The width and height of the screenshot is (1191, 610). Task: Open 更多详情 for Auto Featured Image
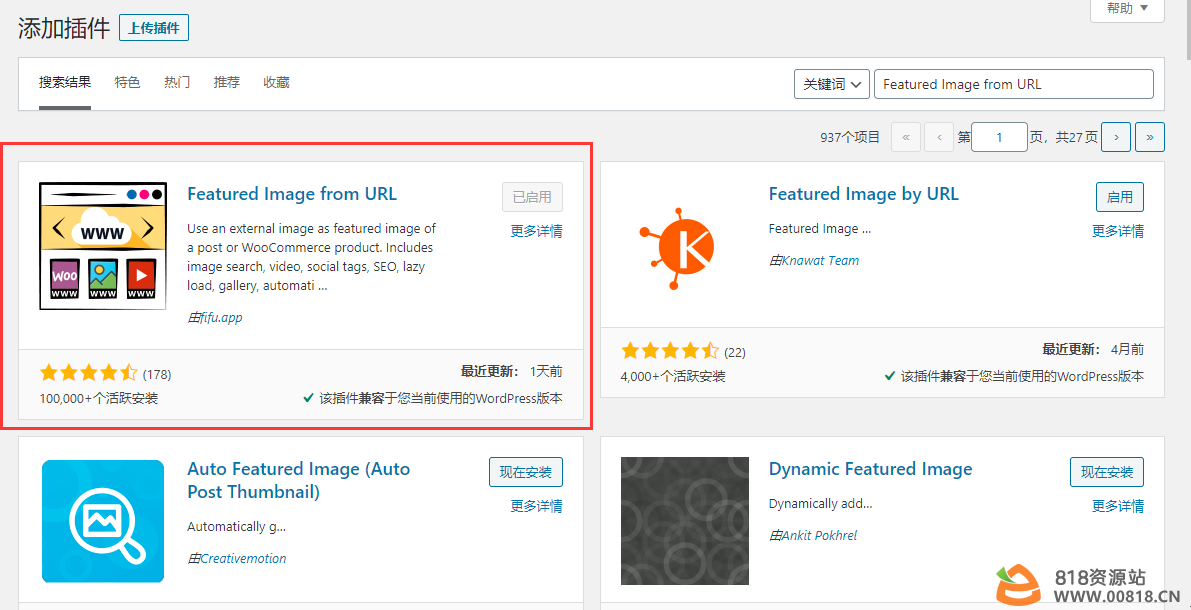pyautogui.click(x=536, y=506)
